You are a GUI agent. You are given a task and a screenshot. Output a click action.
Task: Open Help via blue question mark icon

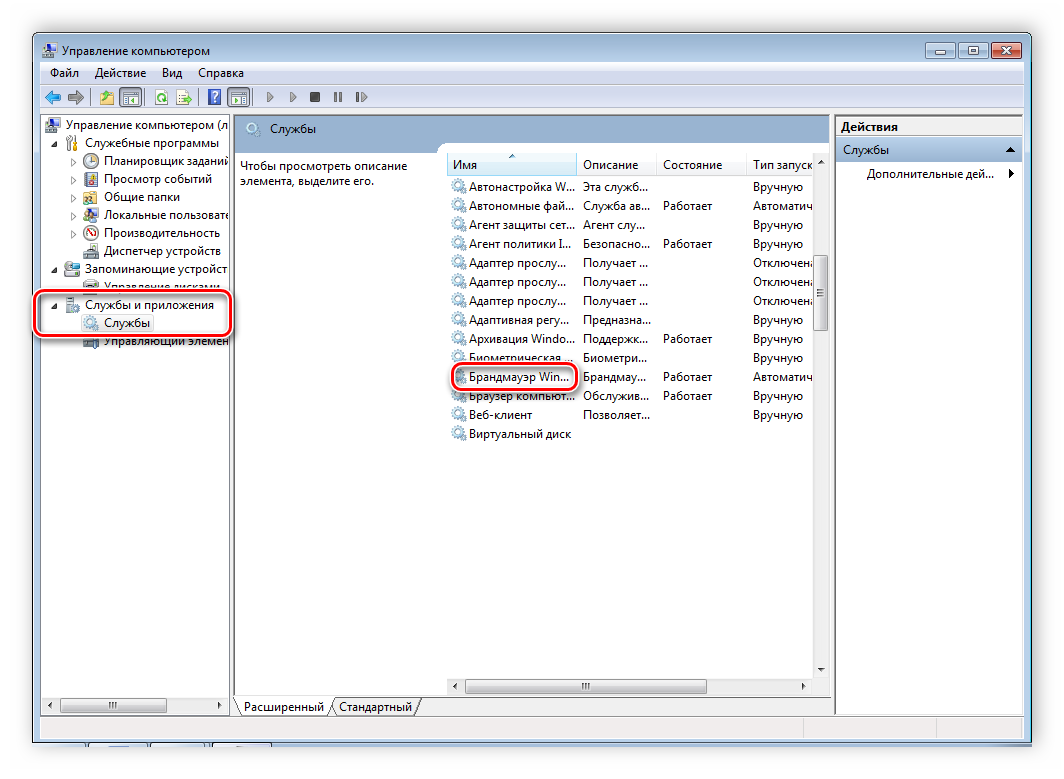[x=214, y=97]
